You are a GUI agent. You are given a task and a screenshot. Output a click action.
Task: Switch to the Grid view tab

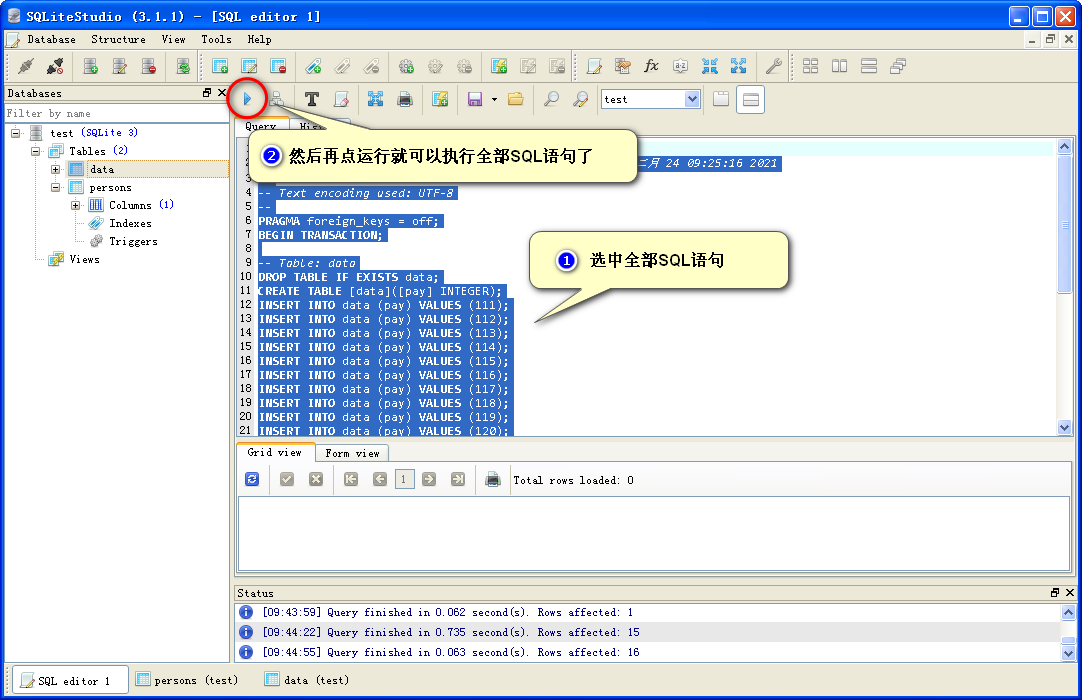pyautogui.click(x=275, y=452)
